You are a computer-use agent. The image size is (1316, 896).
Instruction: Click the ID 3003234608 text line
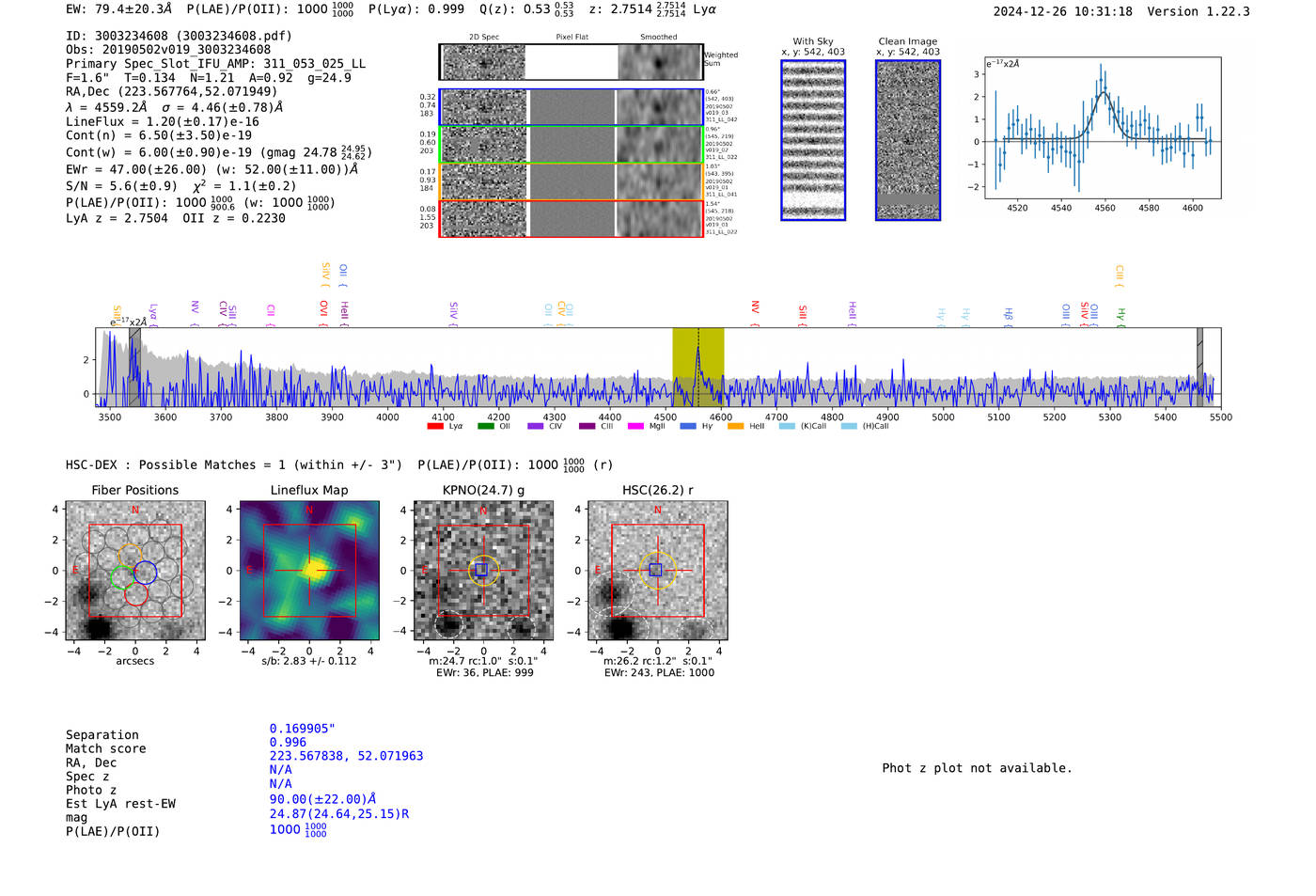[x=179, y=36]
